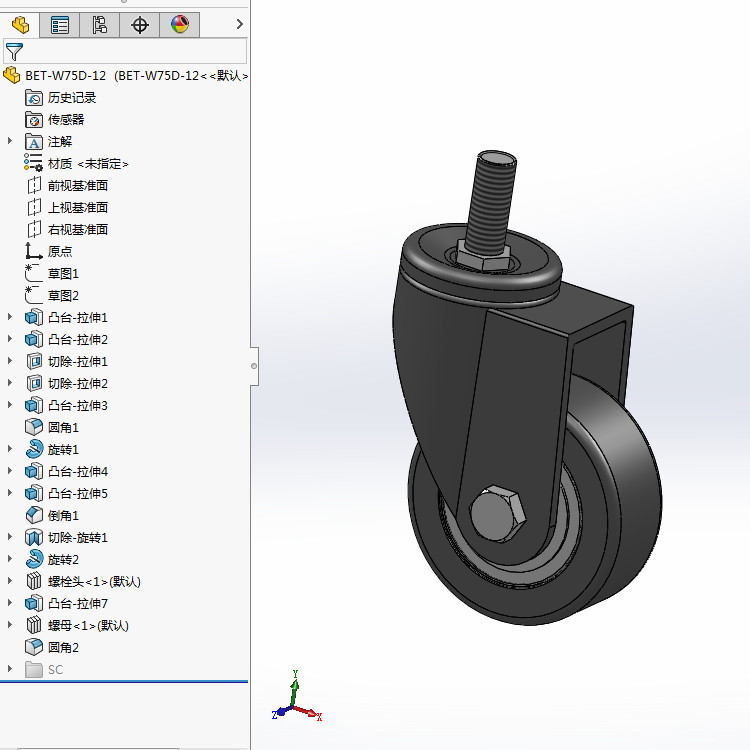Click the 切除-拉伸2 cut icon

pos(33,383)
